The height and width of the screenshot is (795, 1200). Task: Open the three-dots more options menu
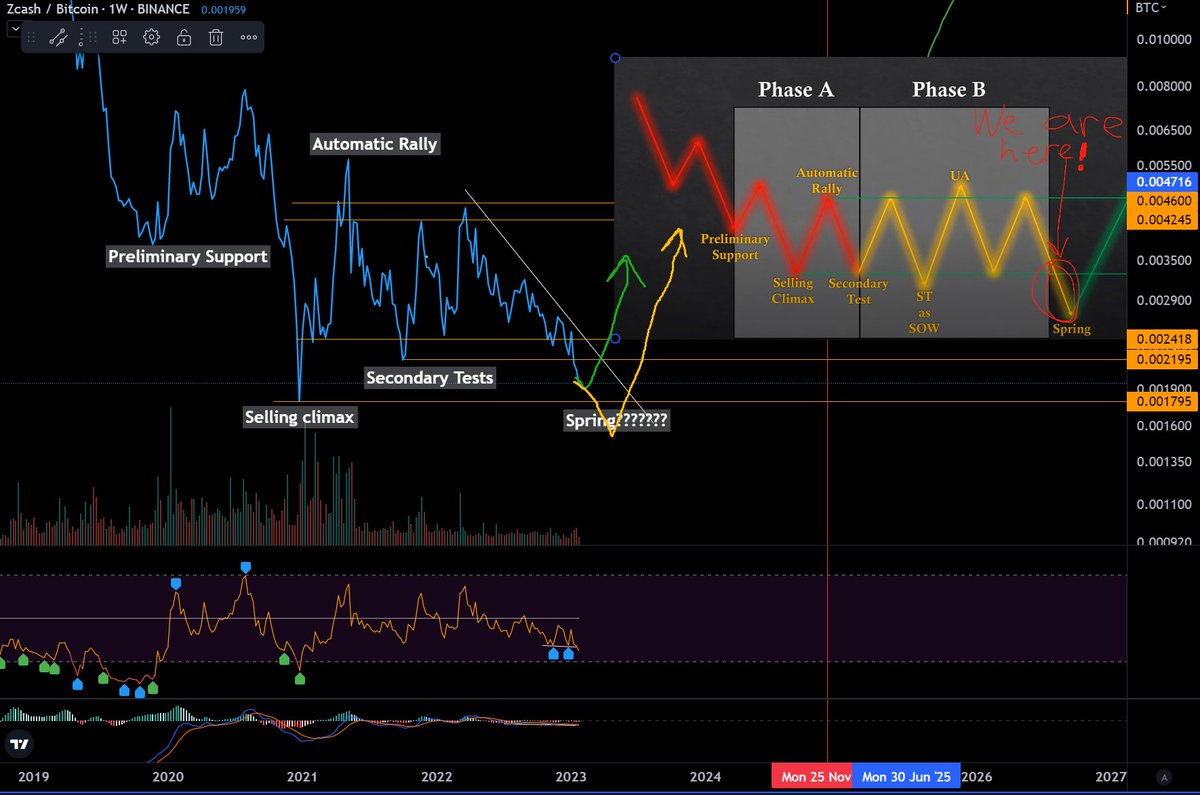pyautogui.click(x=249, y=38)
